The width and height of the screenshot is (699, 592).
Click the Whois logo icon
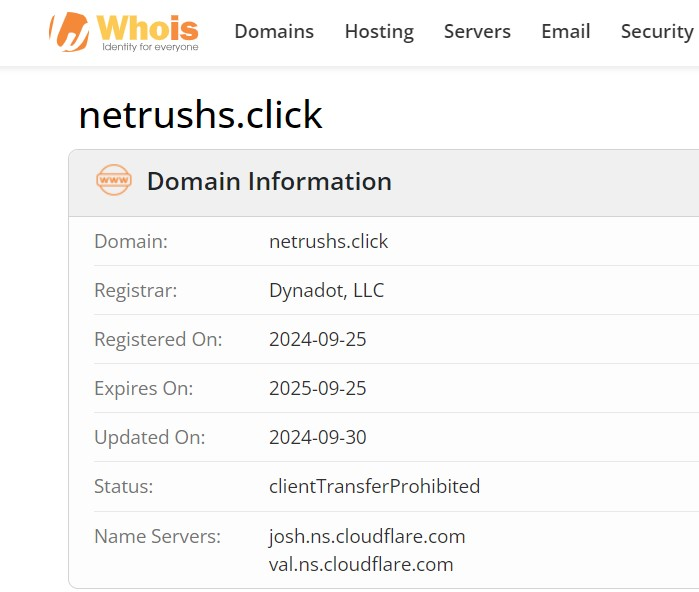tap(69, 32)
